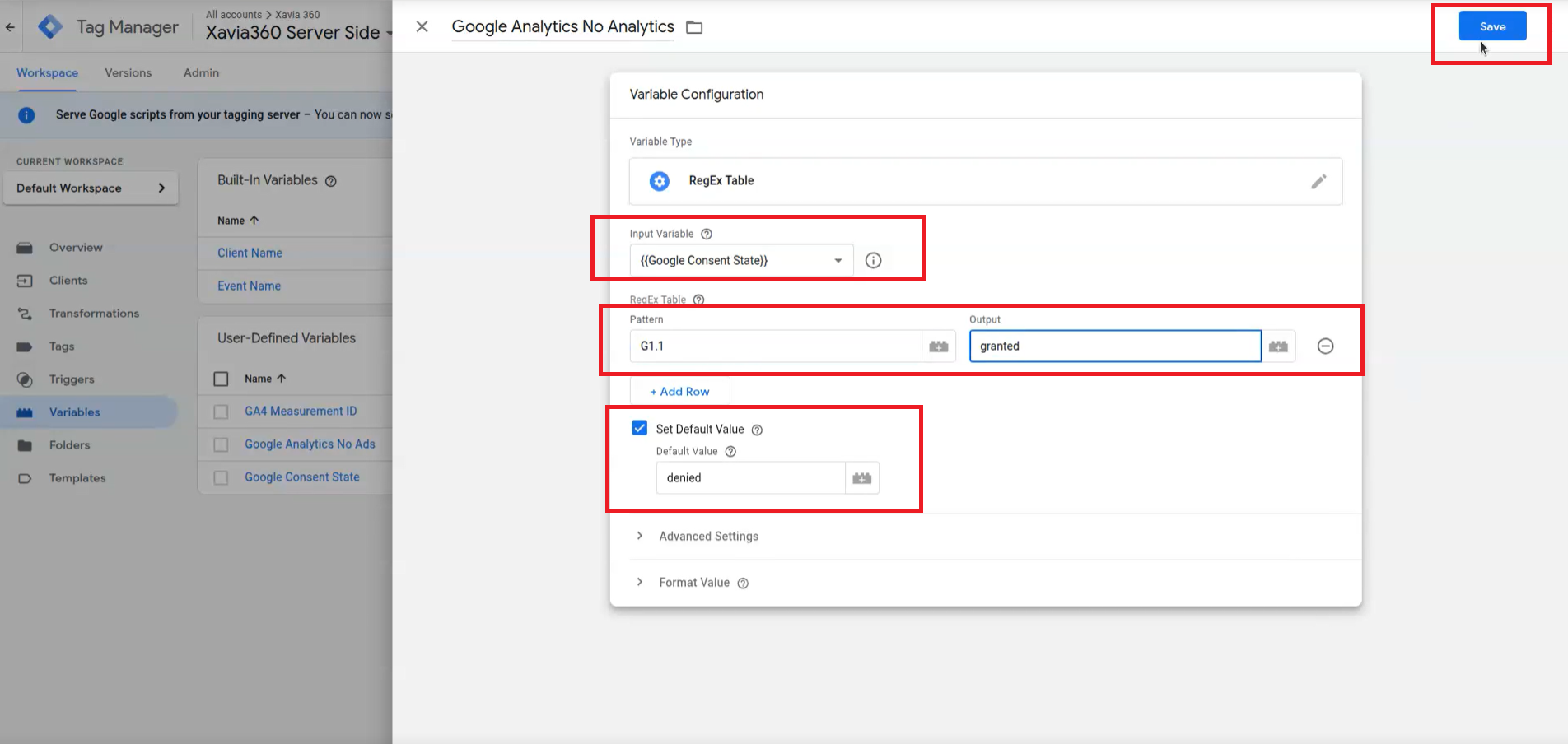Image resolution: width=1568 pixels, height=744 pixels.
Task: Open the Event Name built-in variable
Action: tap(249, 286)
